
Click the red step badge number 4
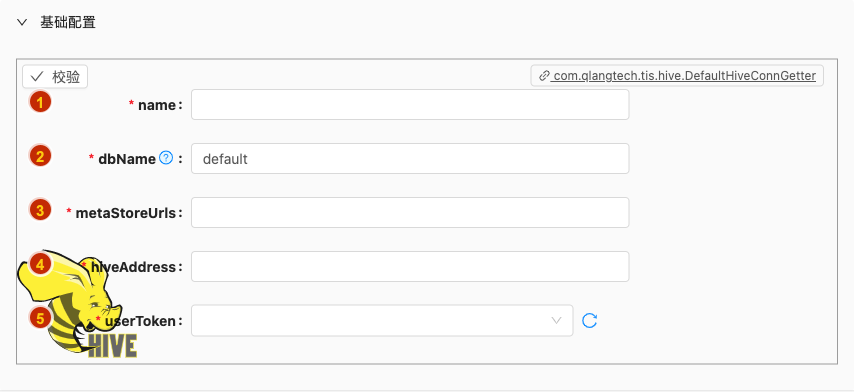click(x=40, y=264)
